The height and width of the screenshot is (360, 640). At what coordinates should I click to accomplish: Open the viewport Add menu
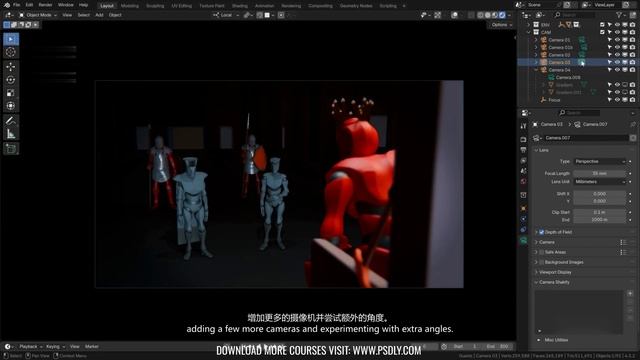[99, 15]
